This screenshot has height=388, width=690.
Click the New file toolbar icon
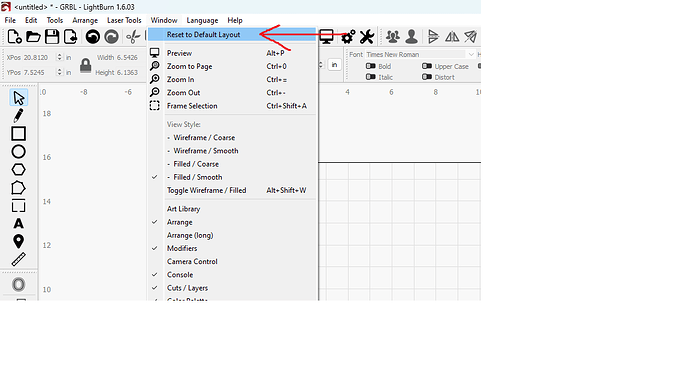pos(15,37)
